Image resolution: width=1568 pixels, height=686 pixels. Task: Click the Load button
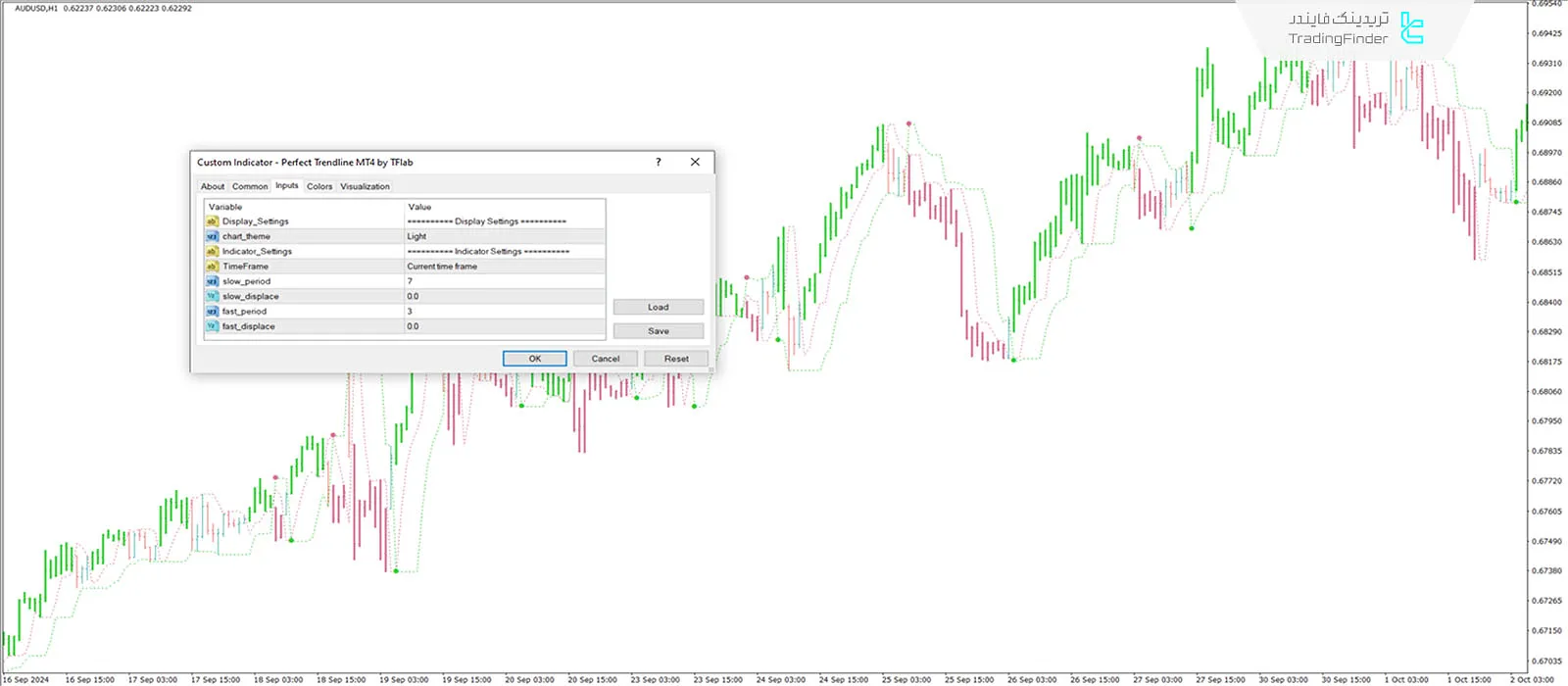(658, 308)
